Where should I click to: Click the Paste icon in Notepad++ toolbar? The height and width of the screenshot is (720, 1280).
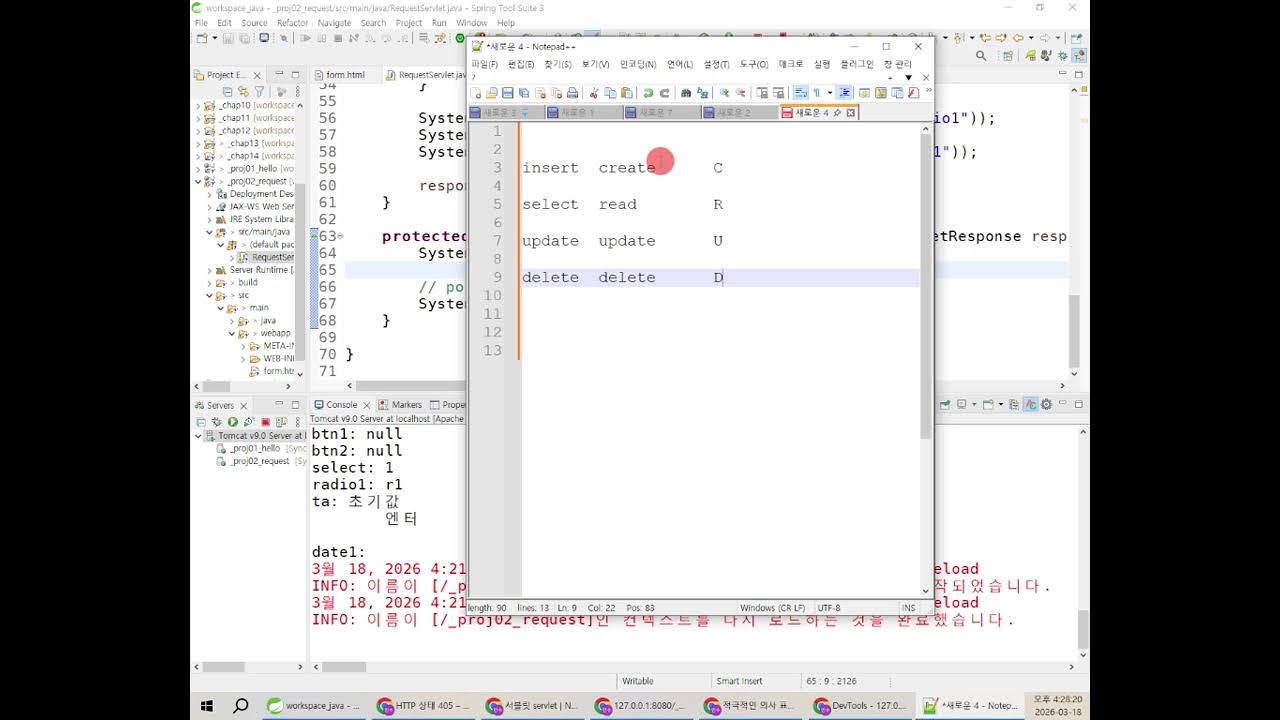627,93
